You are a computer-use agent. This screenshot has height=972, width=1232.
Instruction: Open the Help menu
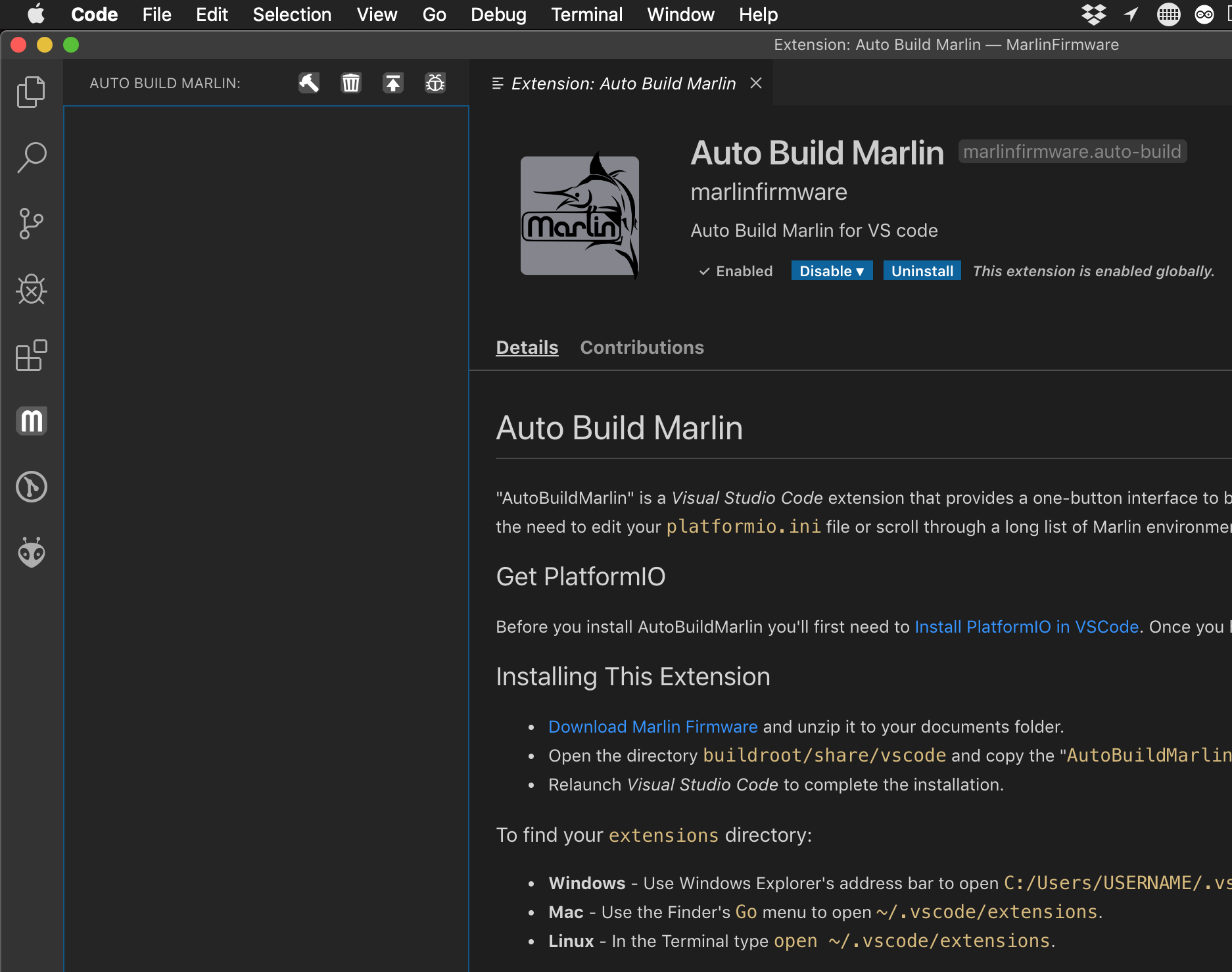[x=758, y=14]
